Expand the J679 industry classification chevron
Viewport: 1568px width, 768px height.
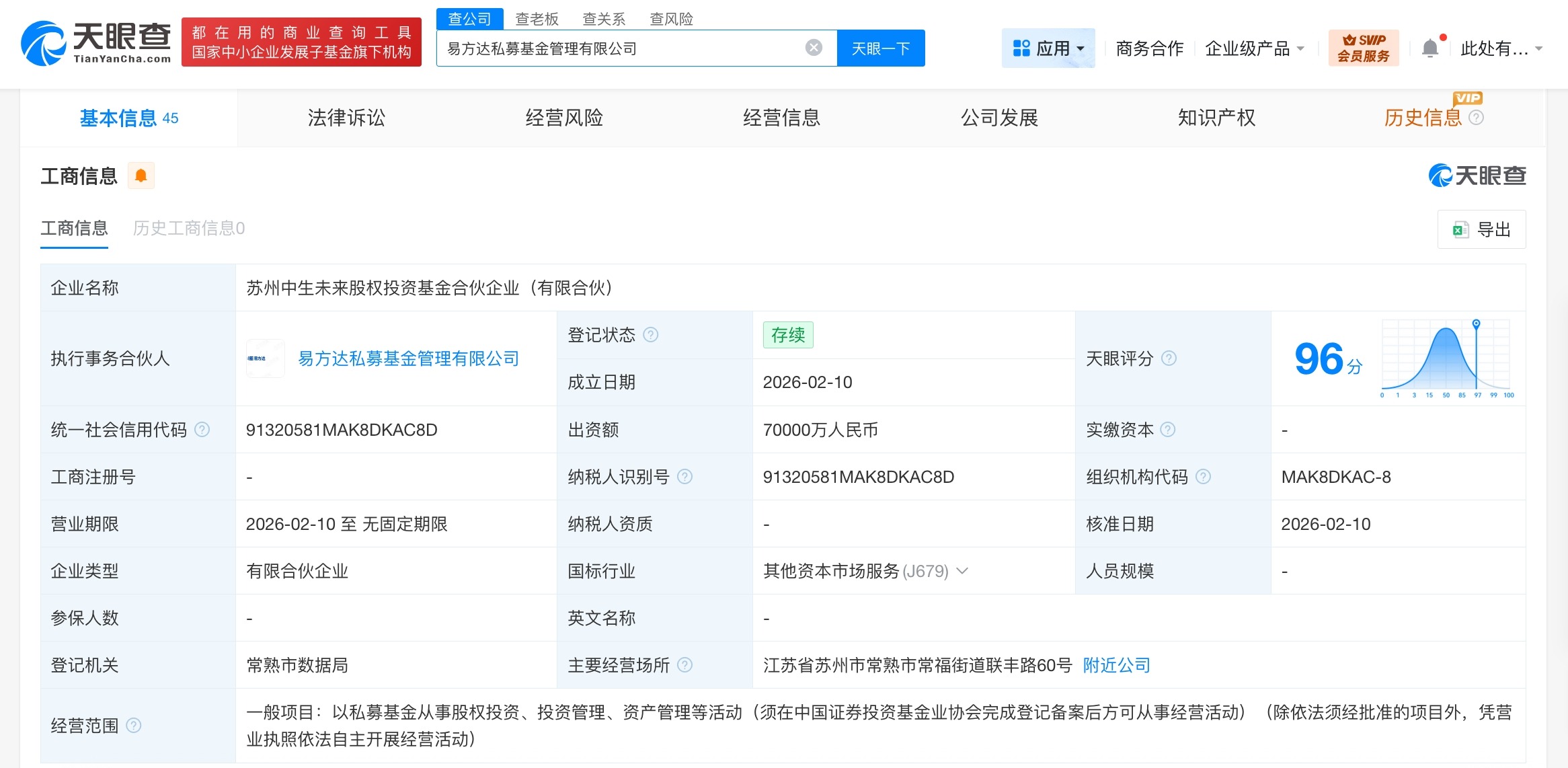[x=963, y=571]
